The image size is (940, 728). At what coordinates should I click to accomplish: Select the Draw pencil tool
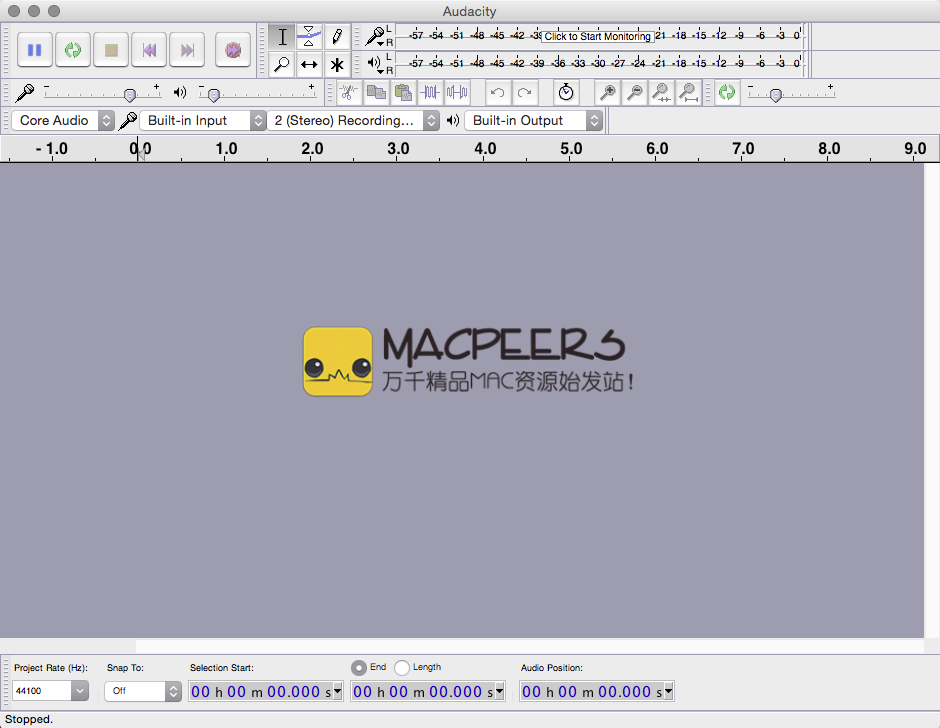(x=337, y=37)
